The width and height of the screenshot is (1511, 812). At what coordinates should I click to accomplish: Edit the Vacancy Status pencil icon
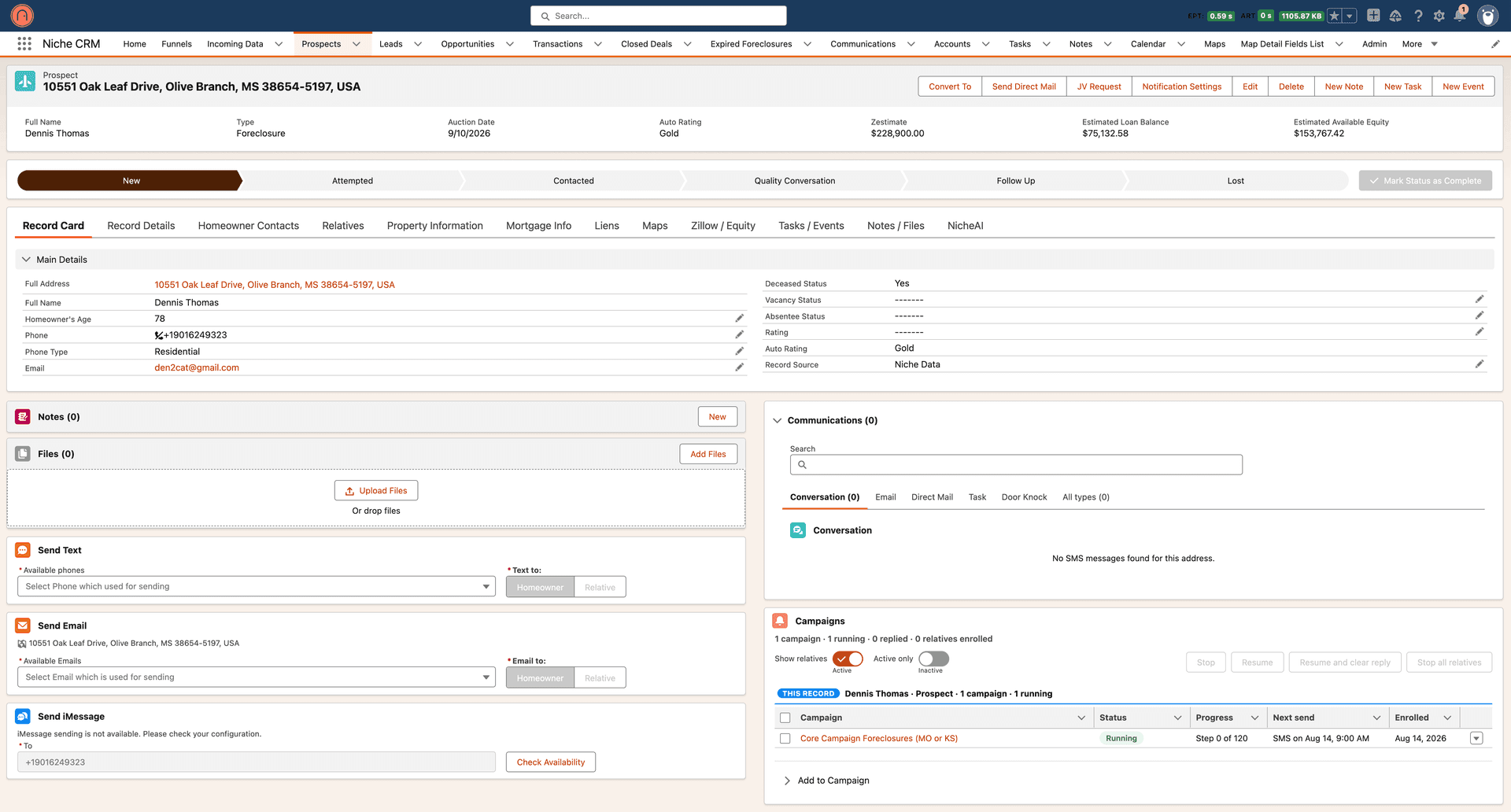[x=1480, y=299]
